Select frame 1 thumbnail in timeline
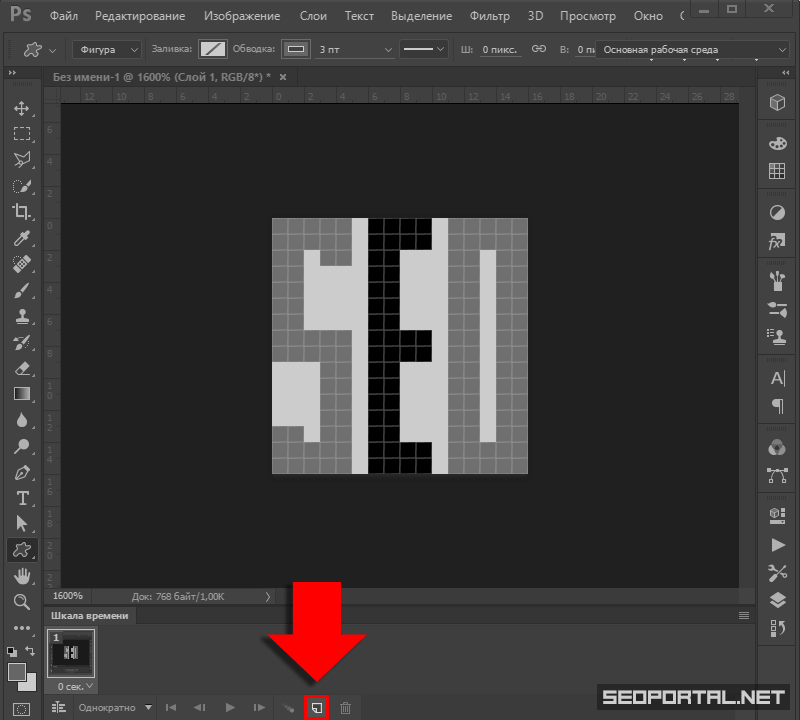Viewport: 800px width, 720px height. (x=71, y=653)
